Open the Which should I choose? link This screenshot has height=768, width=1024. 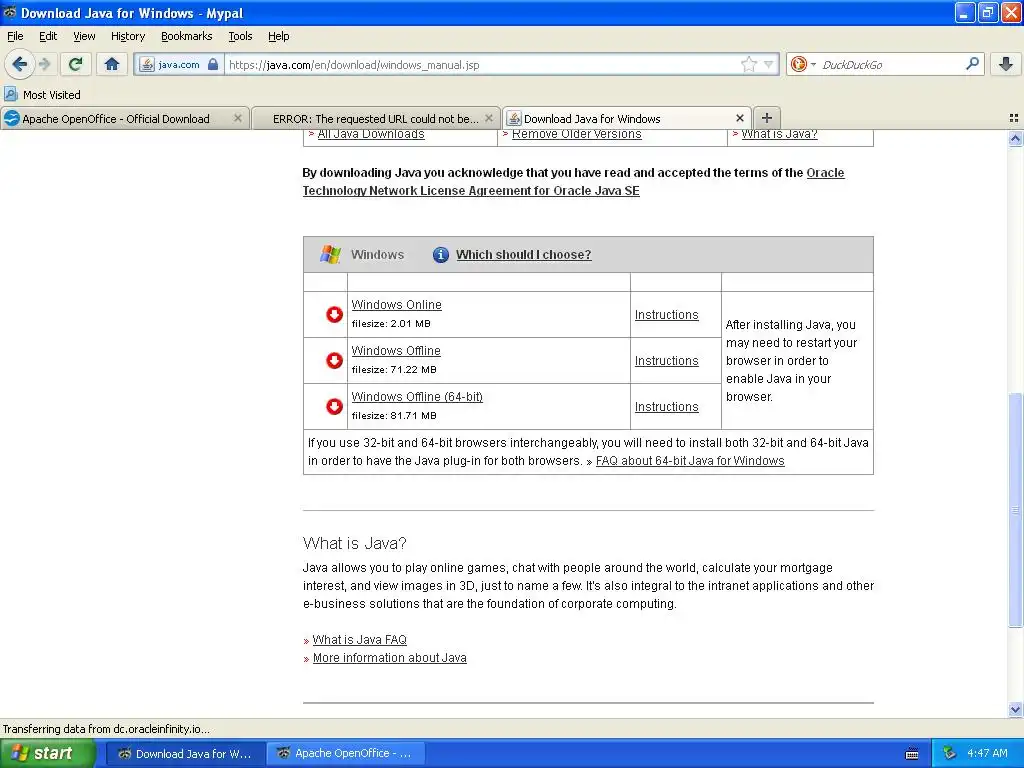click(524, 255)
